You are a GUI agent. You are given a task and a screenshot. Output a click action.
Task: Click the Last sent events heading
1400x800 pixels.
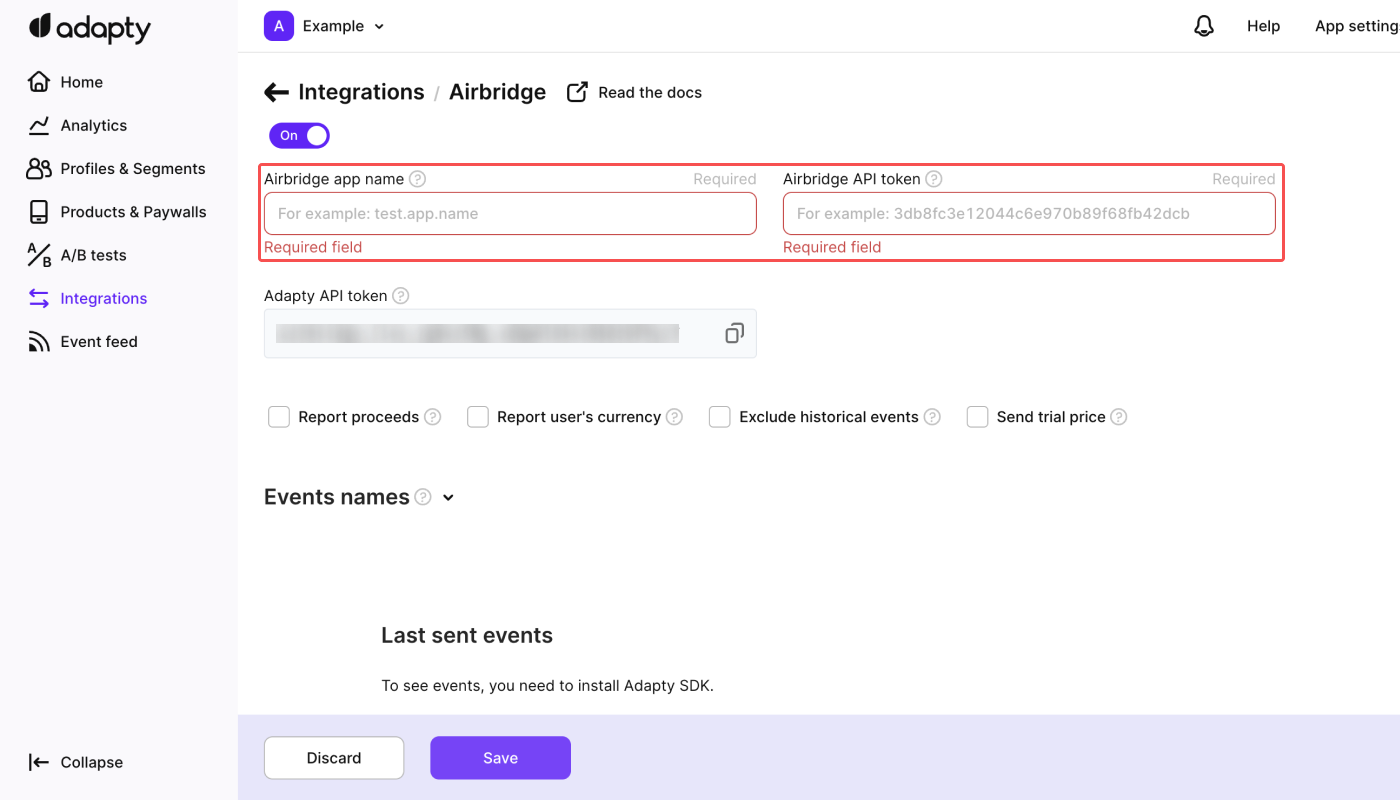coord(467,635)
